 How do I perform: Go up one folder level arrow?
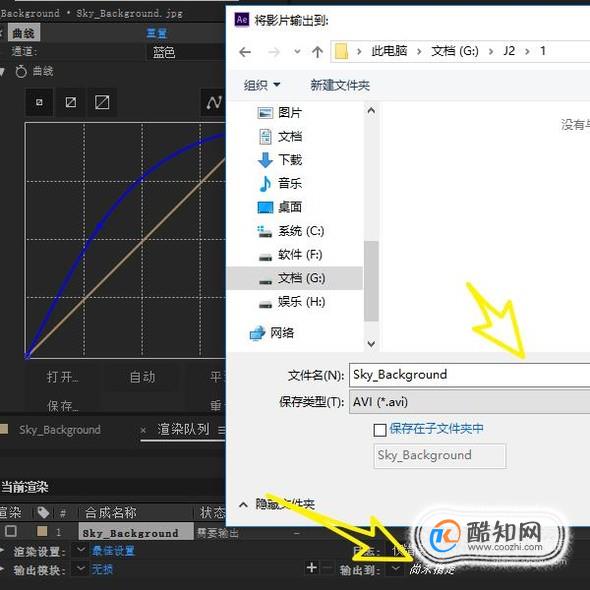tap(317, 52)
